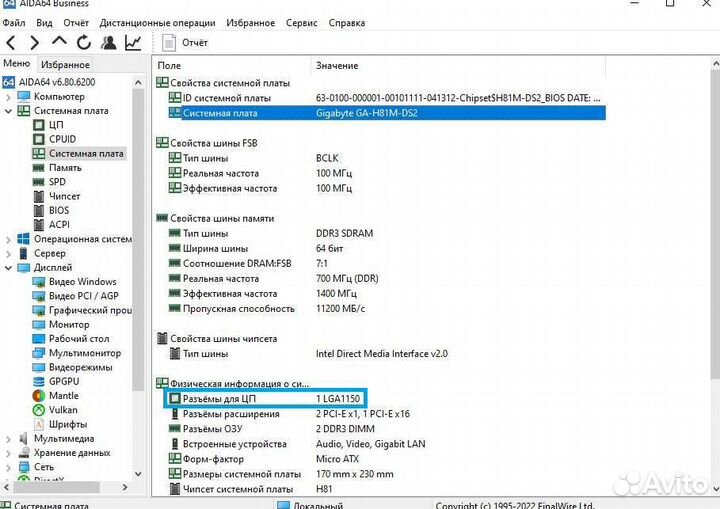This screenshot has height=509, width=720.
Task: Select the Реальная частота 100 МГц row
Action: [387, 173]
